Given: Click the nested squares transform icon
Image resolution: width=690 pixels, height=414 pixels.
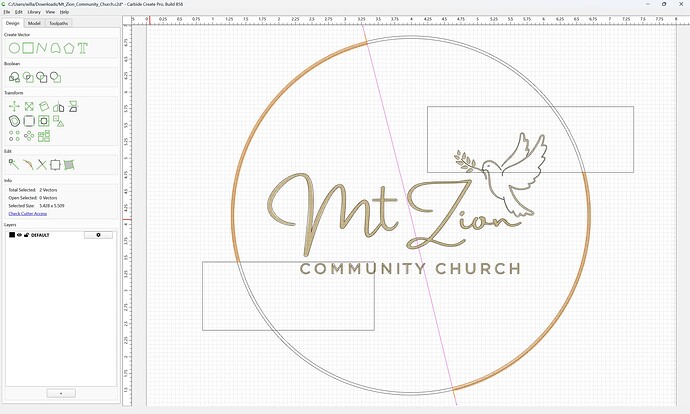Looking at the screenshot, I should point(44,121).
